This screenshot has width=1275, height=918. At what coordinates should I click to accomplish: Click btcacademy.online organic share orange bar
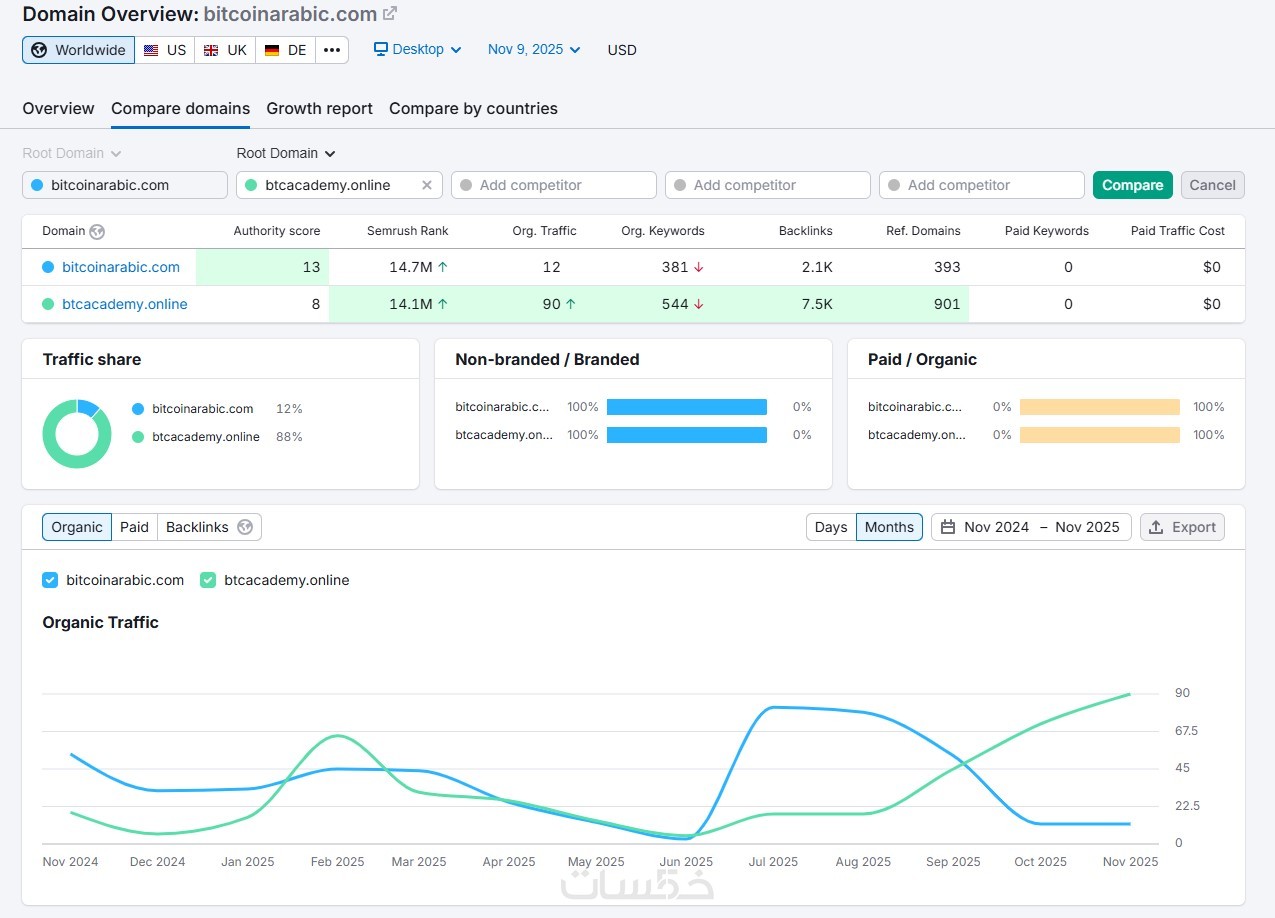tap(1100, 435)
